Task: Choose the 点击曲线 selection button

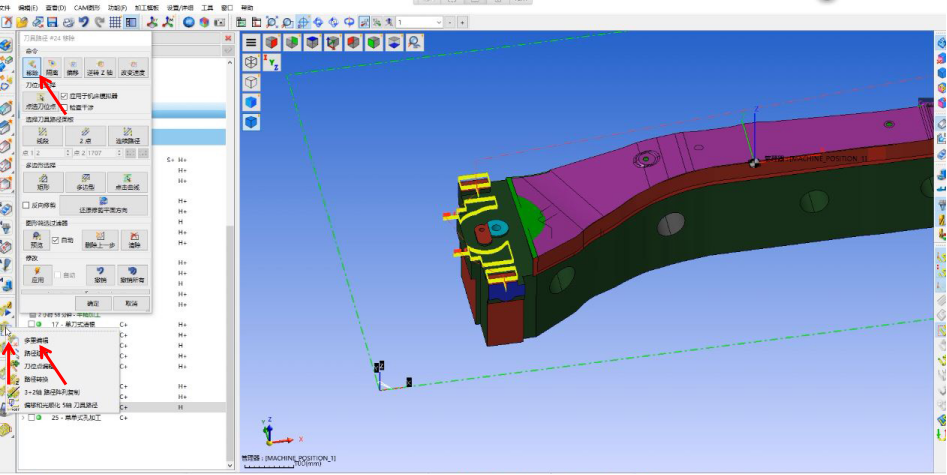Action: click(127, 182)
